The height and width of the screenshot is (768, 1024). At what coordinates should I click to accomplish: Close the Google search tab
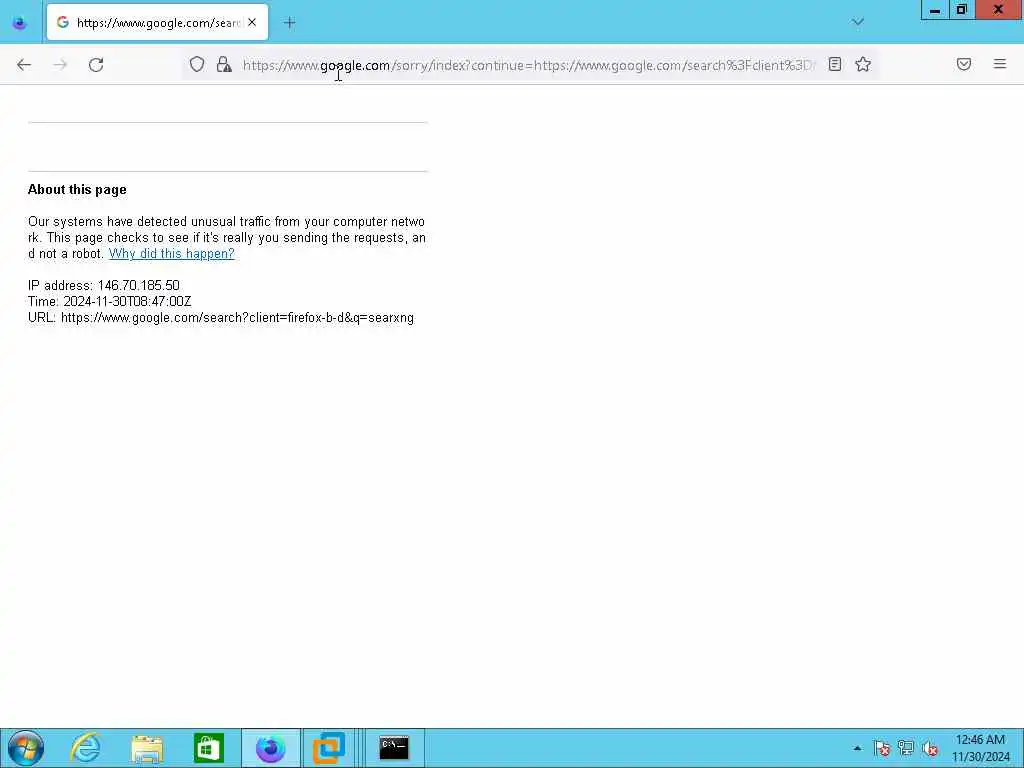(252, 23)
